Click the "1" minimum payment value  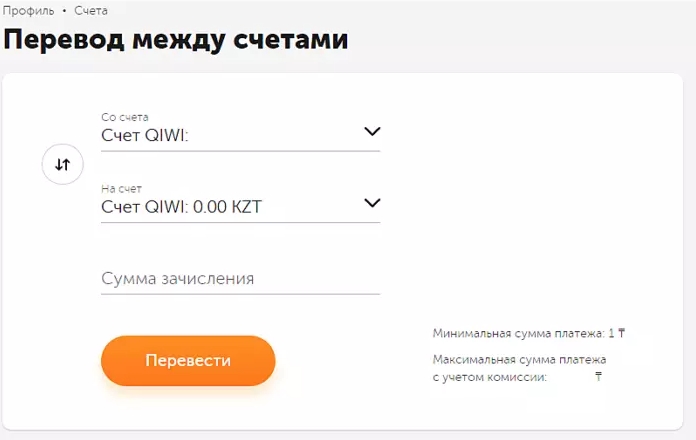612,333
